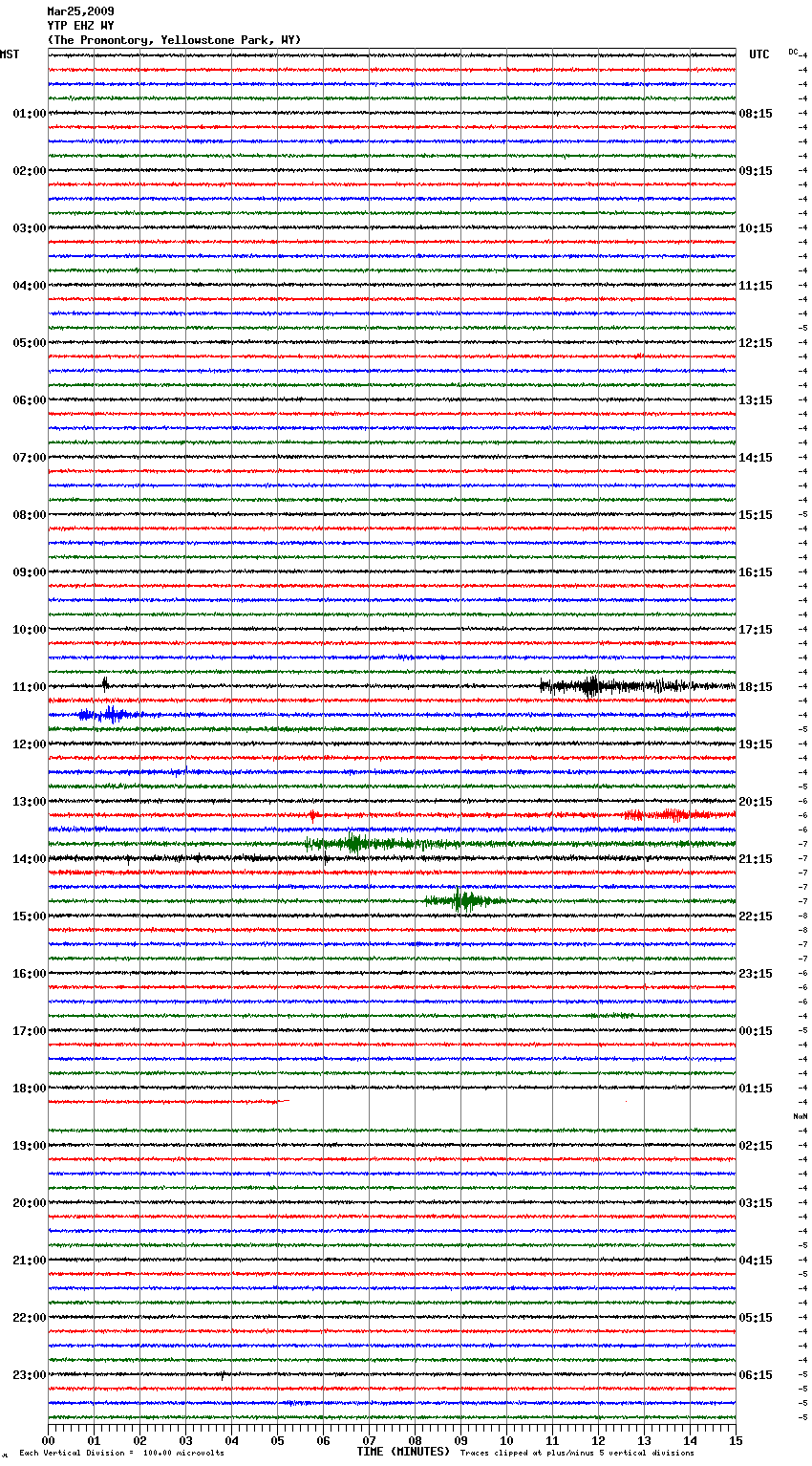Screen dimensions: 812x1466
Task: Click the "Each Vertical Division = 100.00 microvolts" note
Action: pyautogui.click(x=121, y=1453)
